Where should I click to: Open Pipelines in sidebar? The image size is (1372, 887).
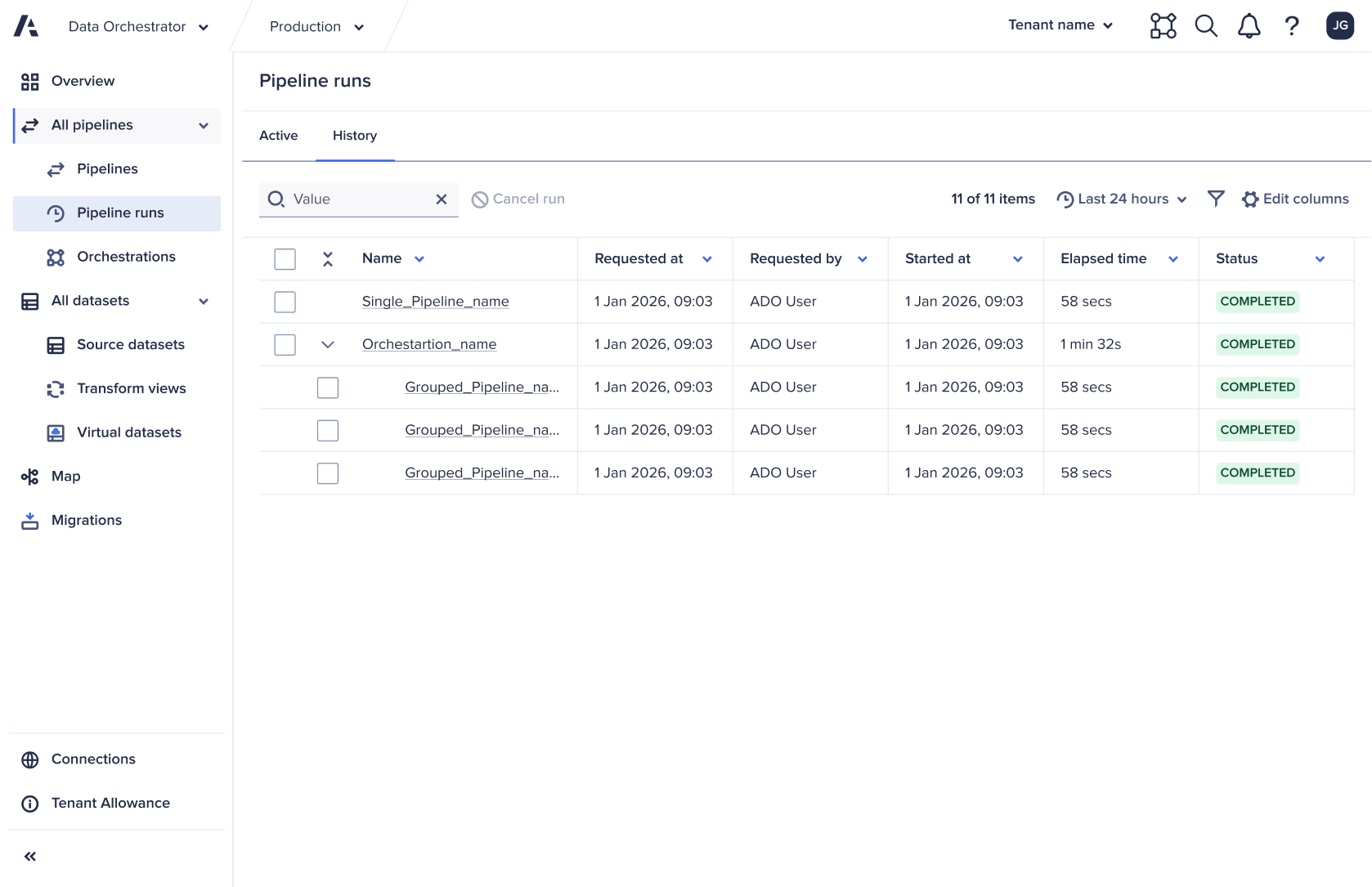(117, 169)
